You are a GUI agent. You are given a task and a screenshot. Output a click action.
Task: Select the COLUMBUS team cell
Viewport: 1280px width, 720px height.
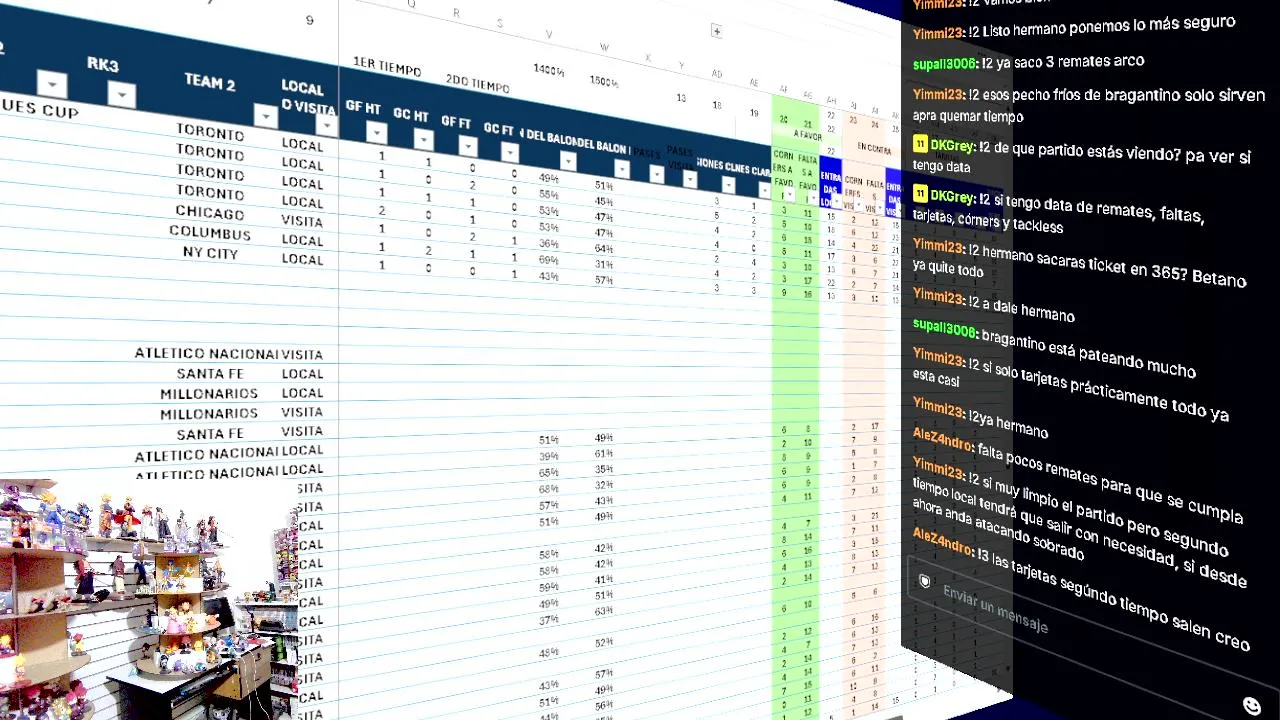209,232
